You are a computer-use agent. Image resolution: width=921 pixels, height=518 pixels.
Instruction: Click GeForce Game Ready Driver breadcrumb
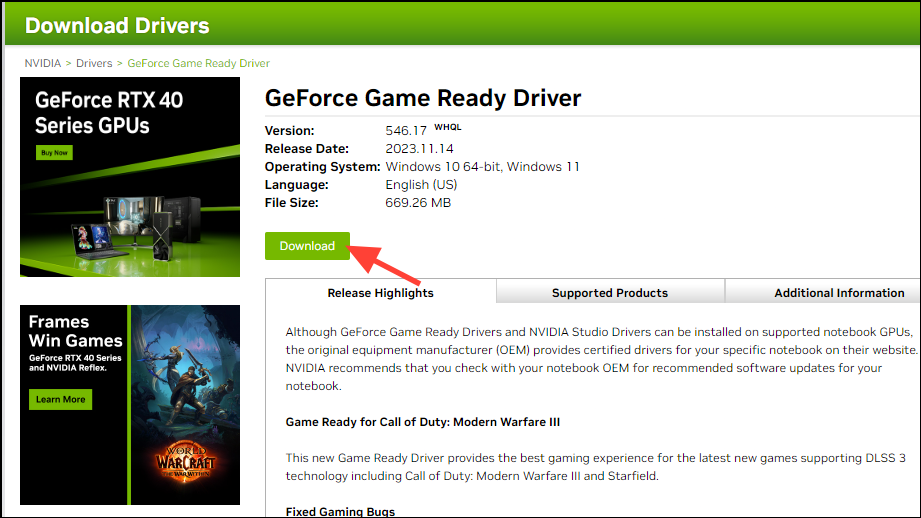click(199, 63)
